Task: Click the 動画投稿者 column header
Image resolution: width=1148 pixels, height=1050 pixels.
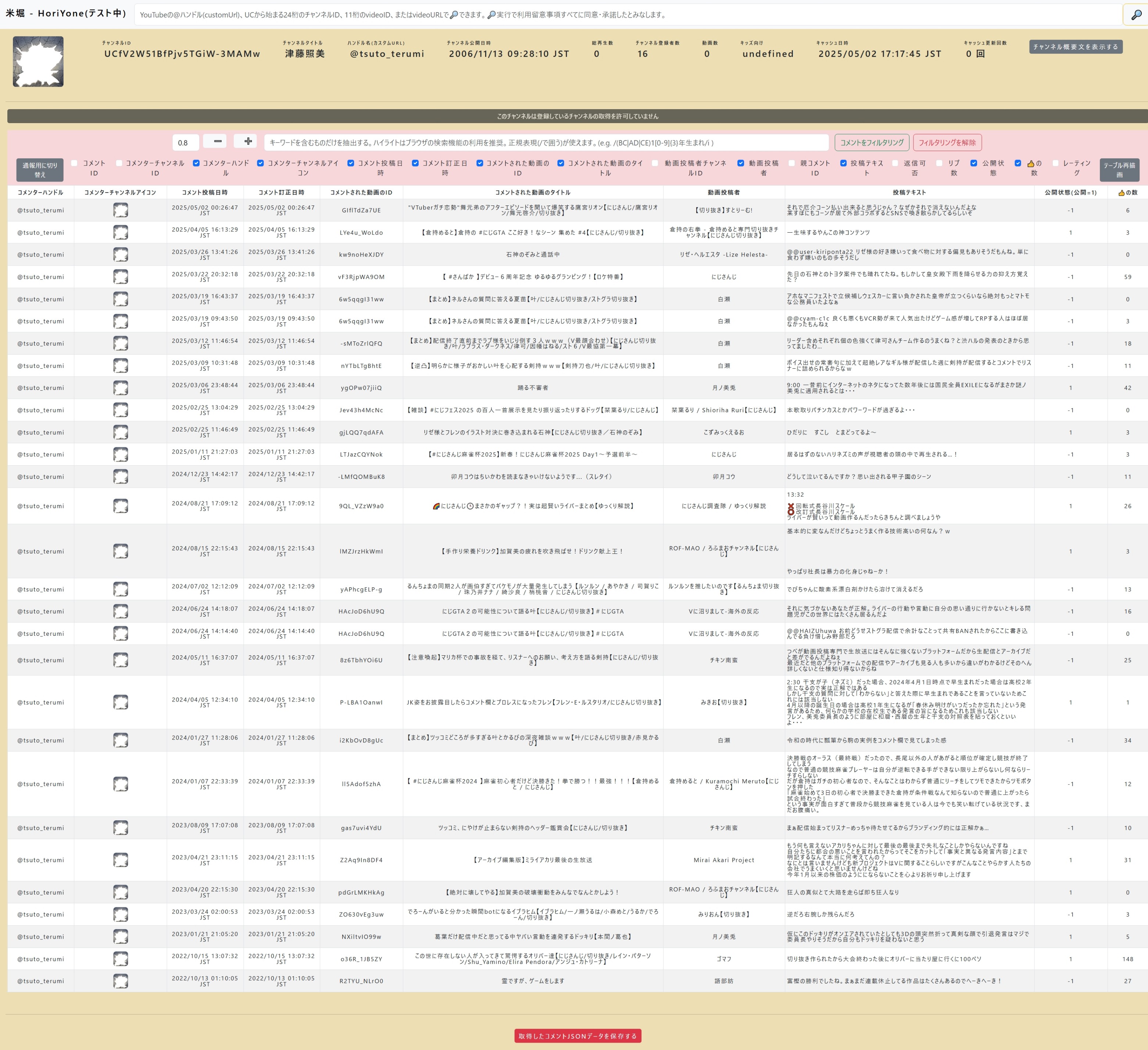Action: coord(724,193)
